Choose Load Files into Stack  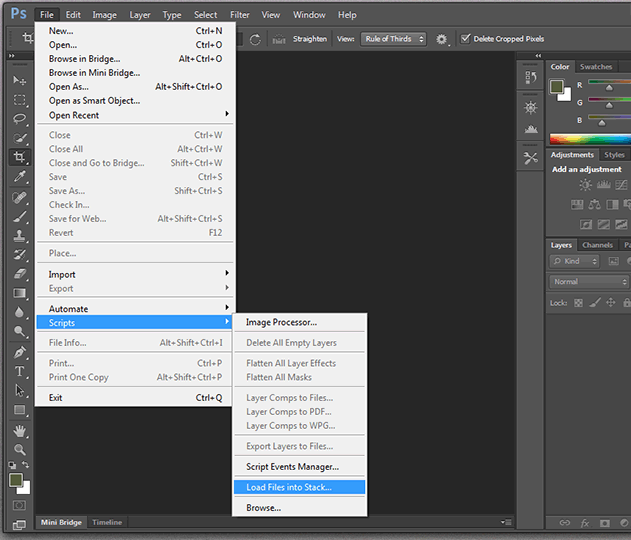click(x=299, y=487)
